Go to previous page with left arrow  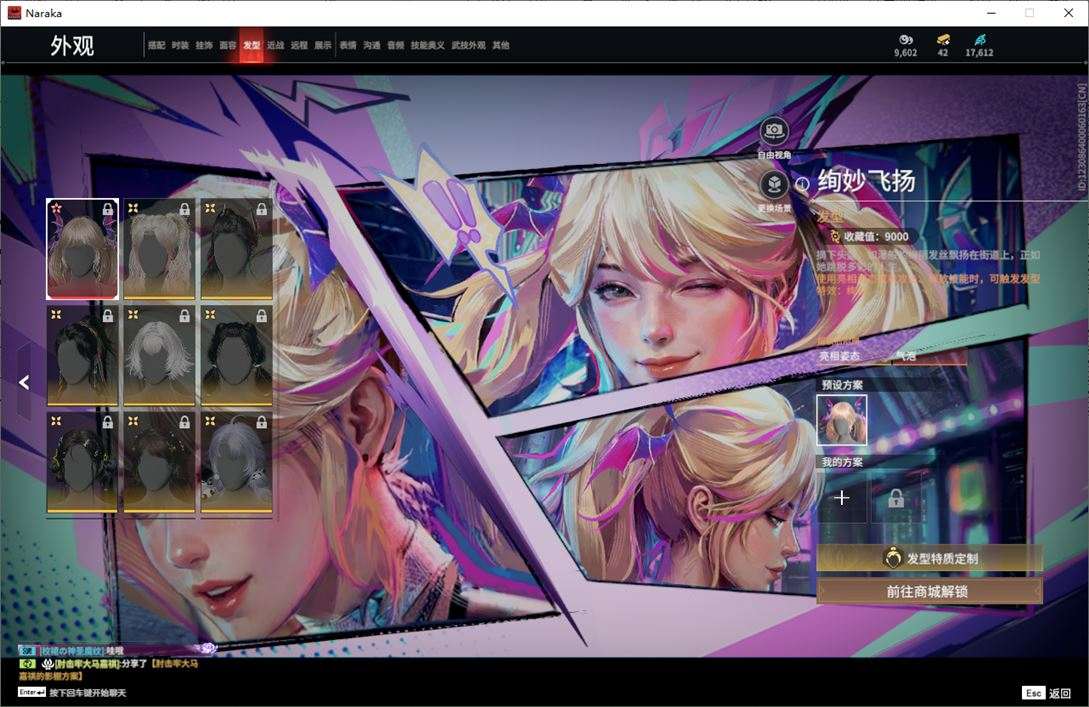24,382
